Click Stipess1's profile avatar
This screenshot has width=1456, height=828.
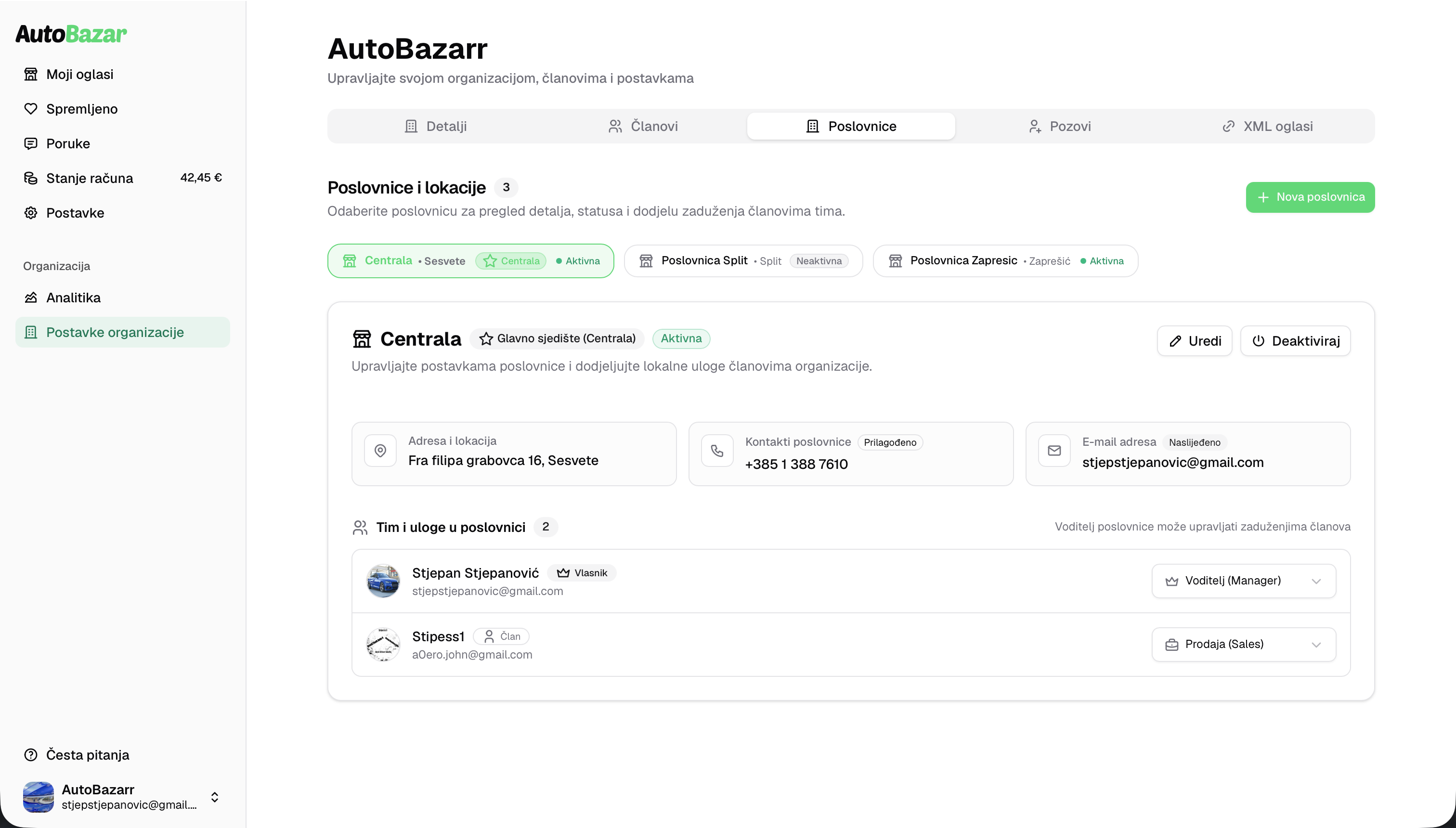tap(383, 645)
